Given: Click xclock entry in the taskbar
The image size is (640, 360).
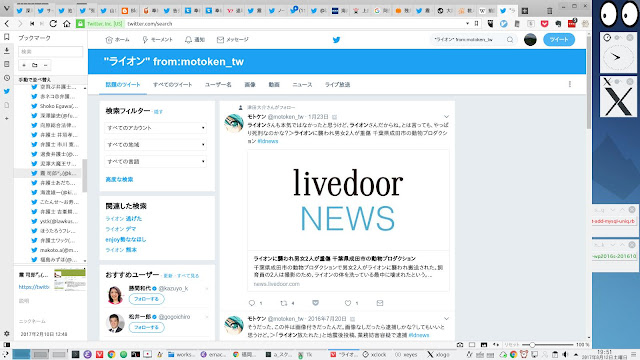Looking at the screenshot, I should tap(374, 354).
